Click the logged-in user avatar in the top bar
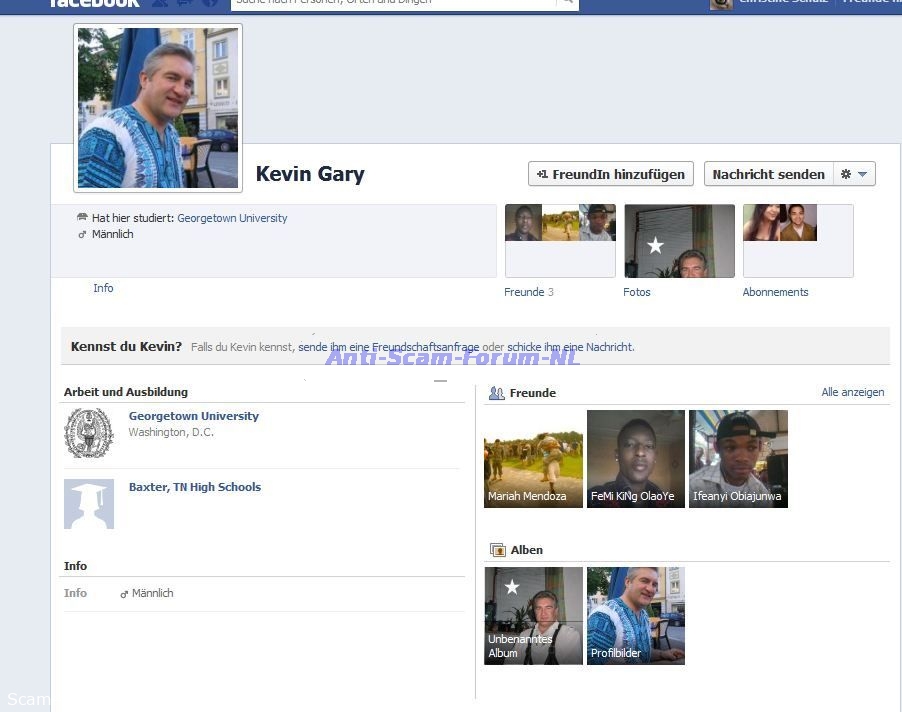Viewport: 902px width, 712px height. point(721,4)
